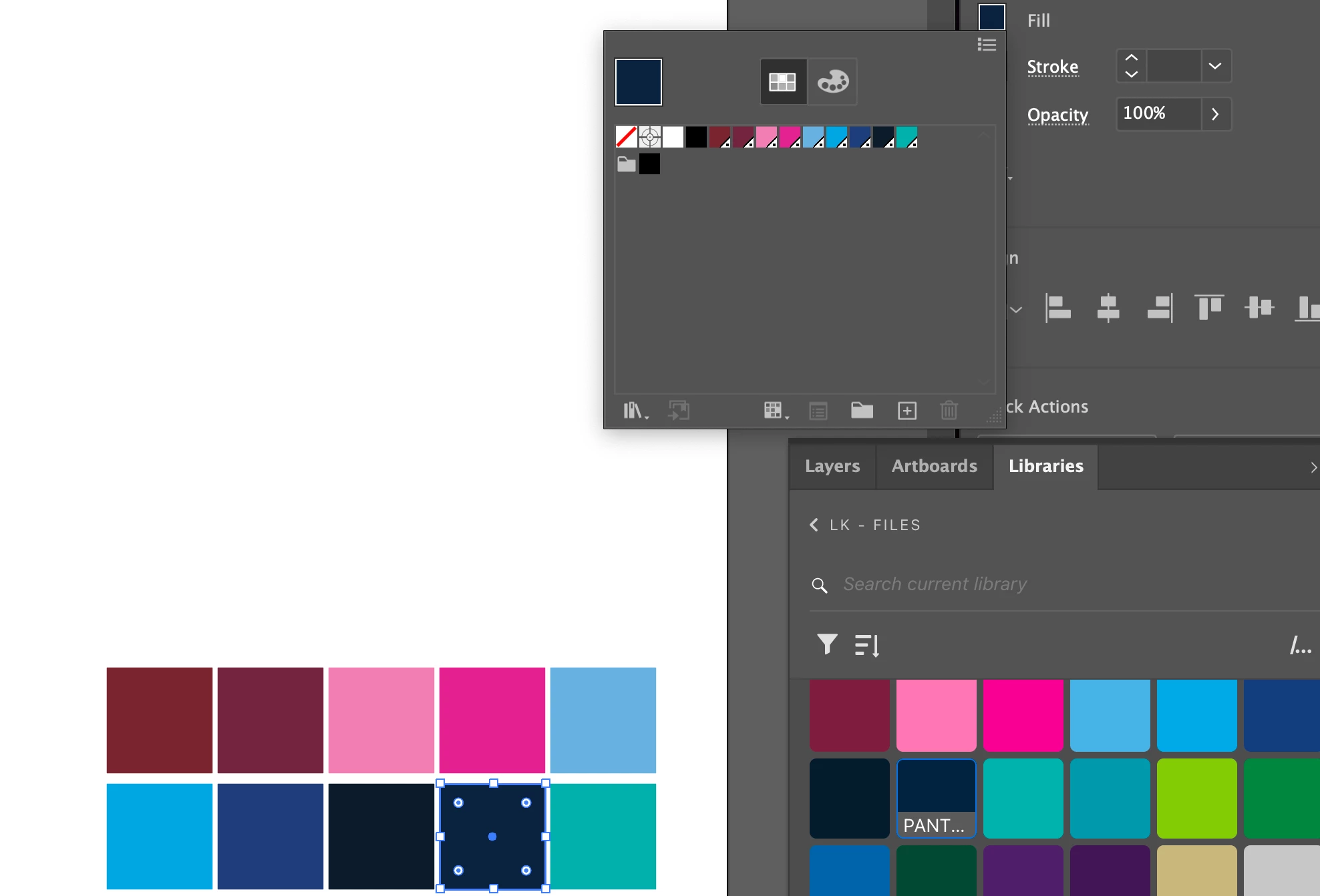Click the New Color Group folder icon
Screen dimensions: 1320x896
pos(862,410)
